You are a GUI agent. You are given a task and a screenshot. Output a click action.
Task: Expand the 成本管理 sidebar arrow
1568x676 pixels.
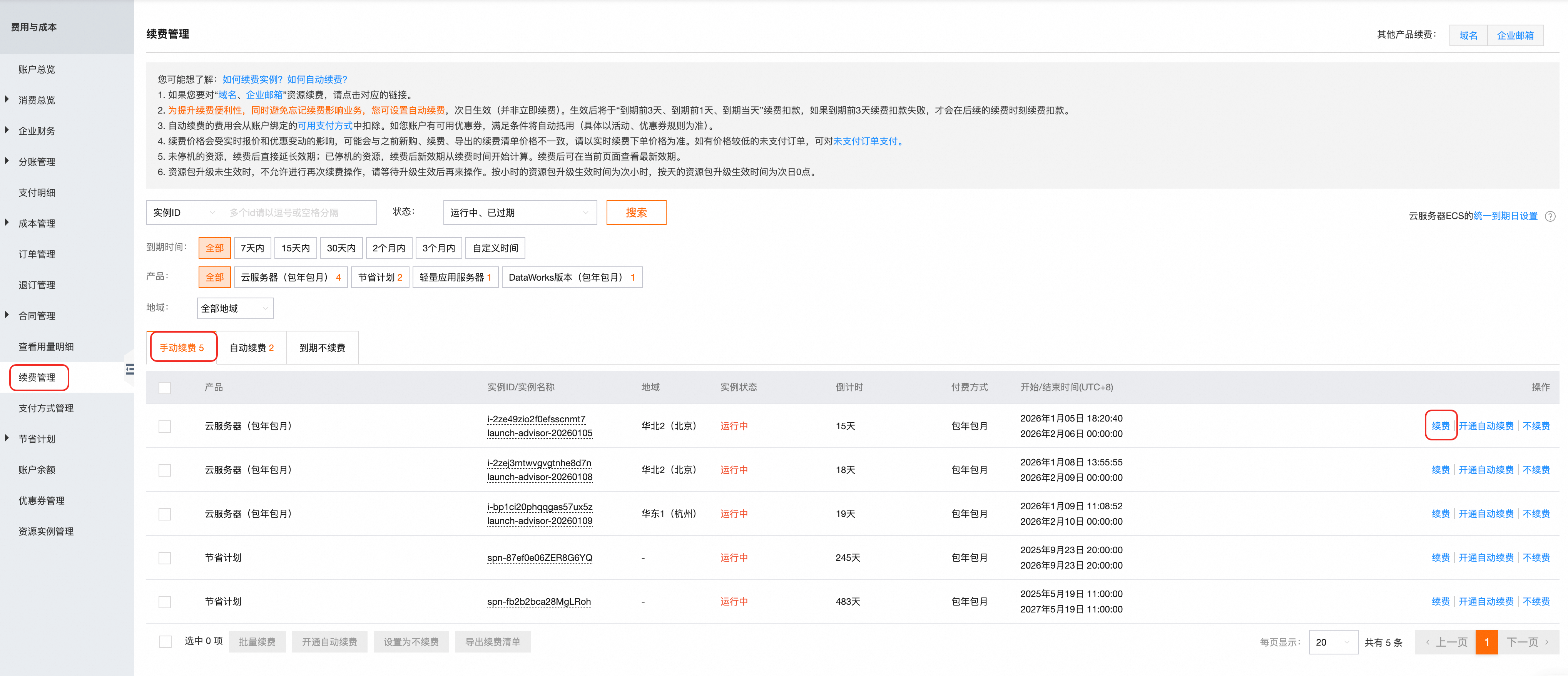pos(7,223)
